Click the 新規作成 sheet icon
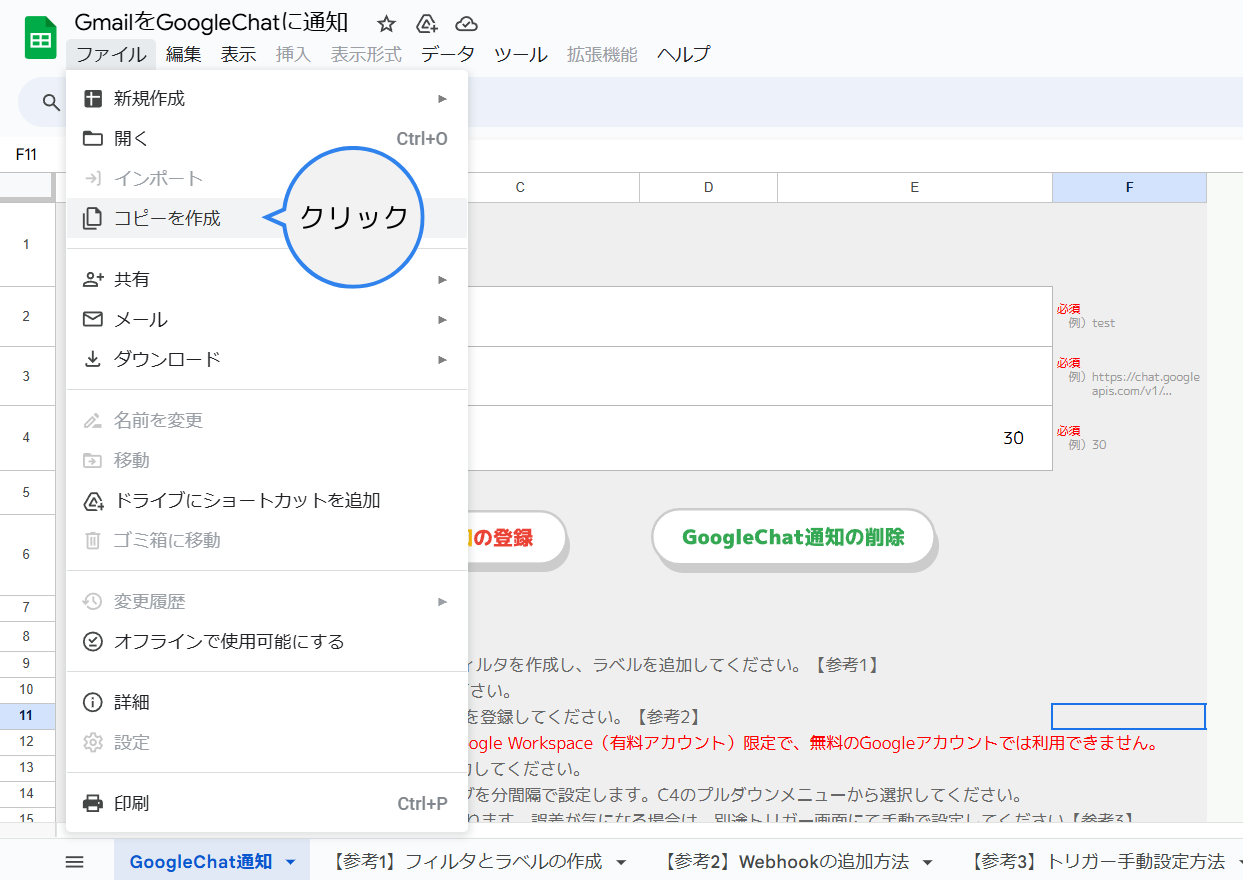The height and width of the screenshot is (880, 1243). 93,98
